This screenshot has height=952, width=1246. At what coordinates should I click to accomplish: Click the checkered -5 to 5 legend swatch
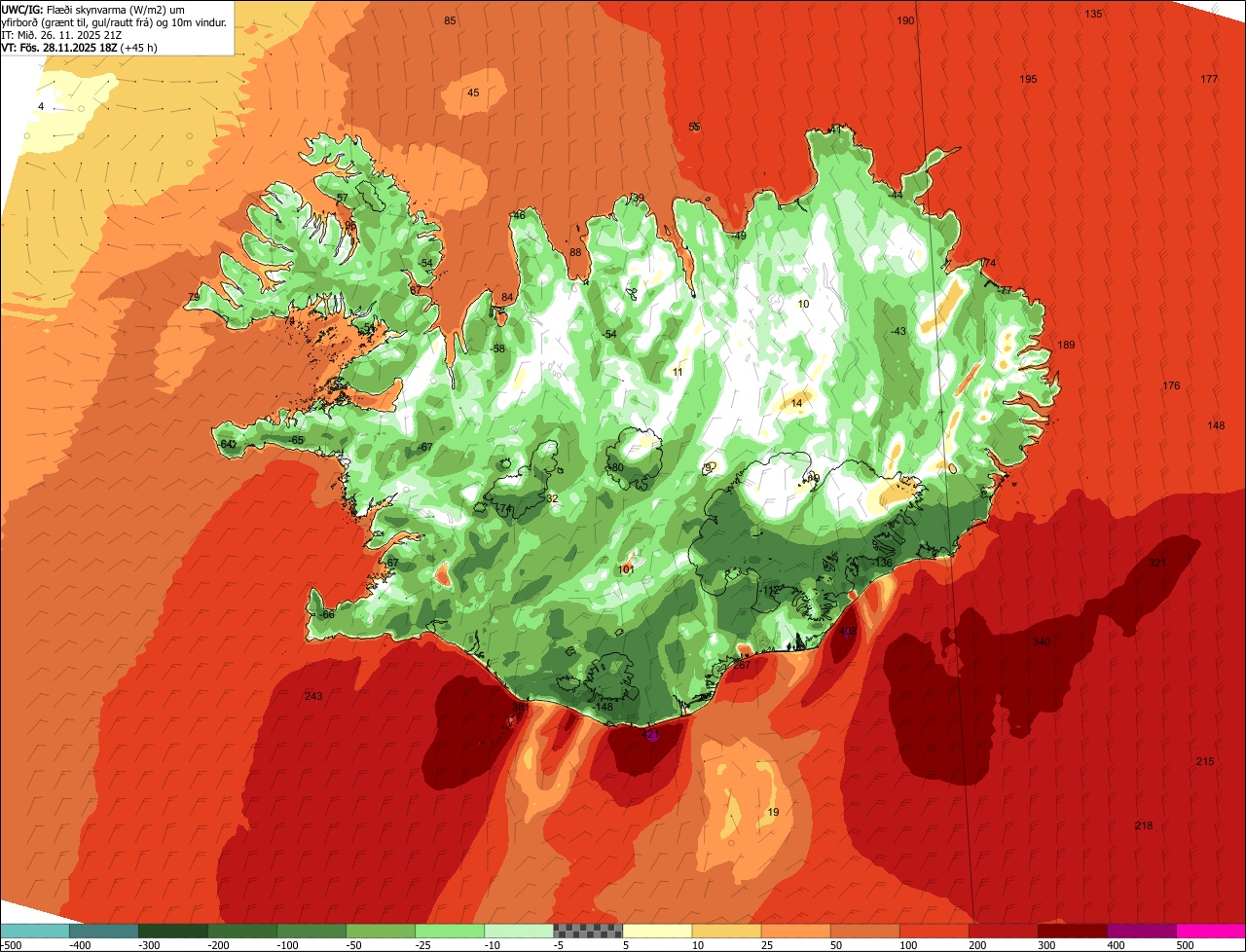click(587, 930)
